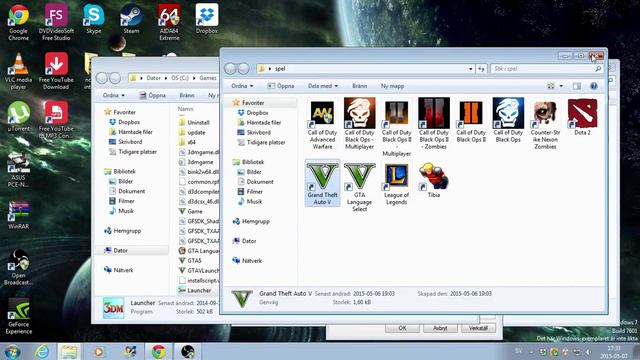Viewport: 640px width, 360px height.
Task: Click the help icon in spel window
Action: click(593, 86)
